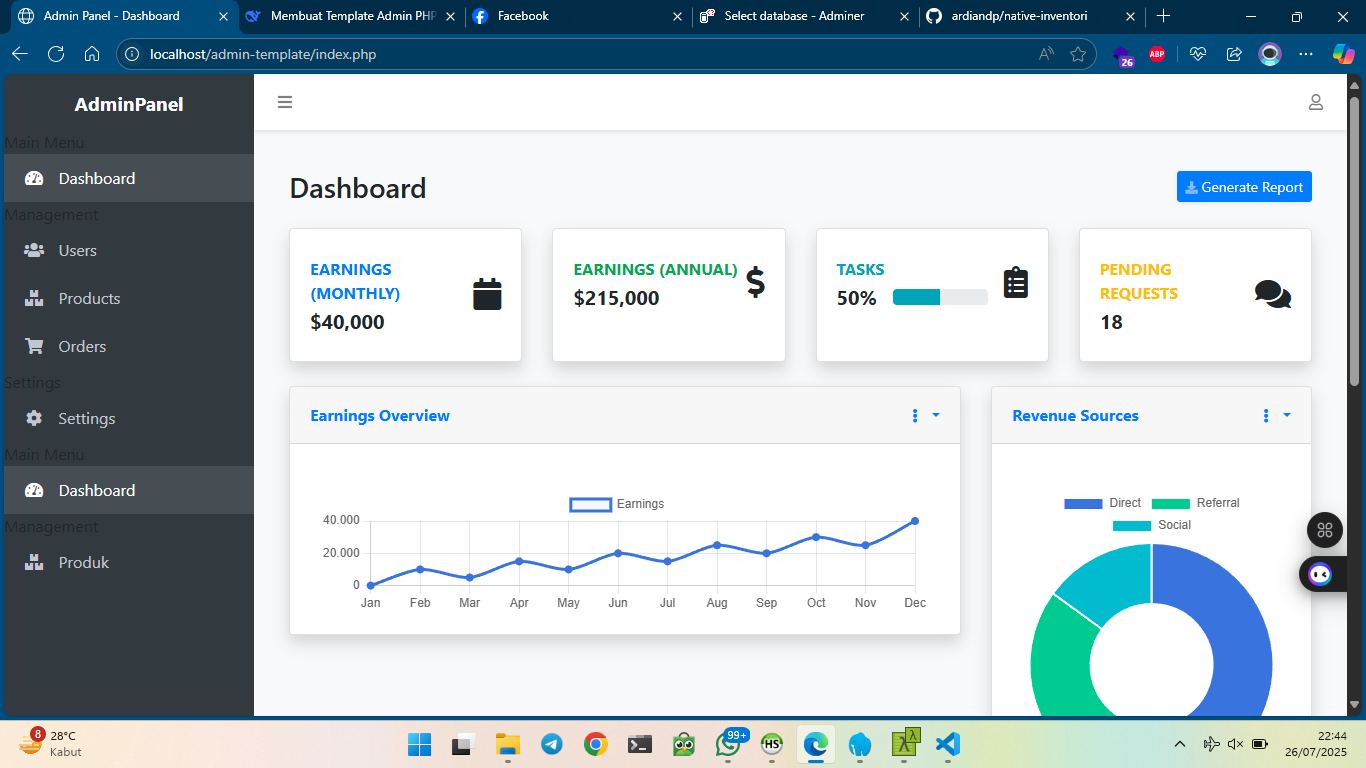Image resolution: width=1366 pixels, height=768 pixels.
Task: Open the Earnings Overview options dropdown
Action: click(925, 416)
